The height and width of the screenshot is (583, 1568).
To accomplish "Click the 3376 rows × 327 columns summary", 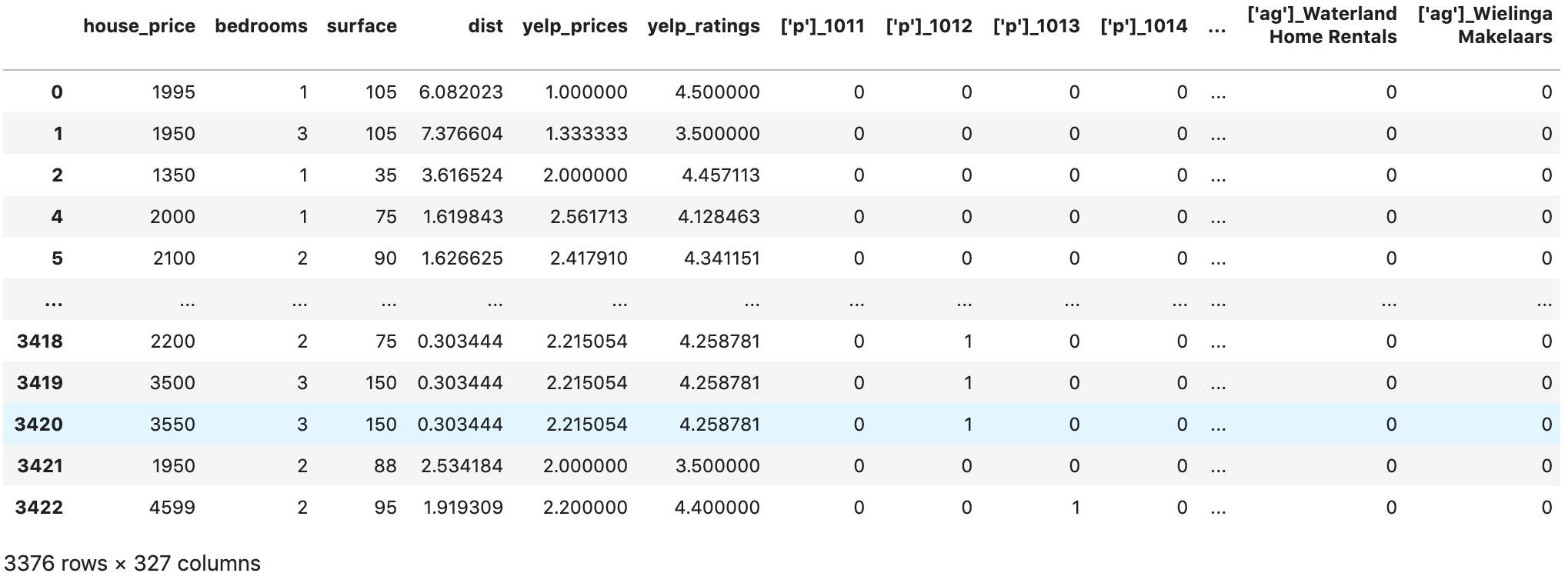I will tap(132, 564).
